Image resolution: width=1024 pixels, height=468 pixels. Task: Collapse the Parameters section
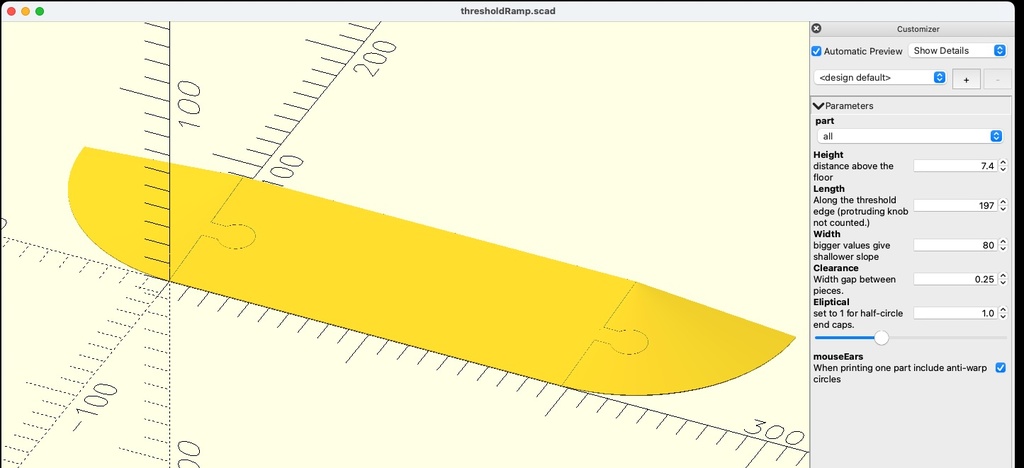tap(818, 106)
